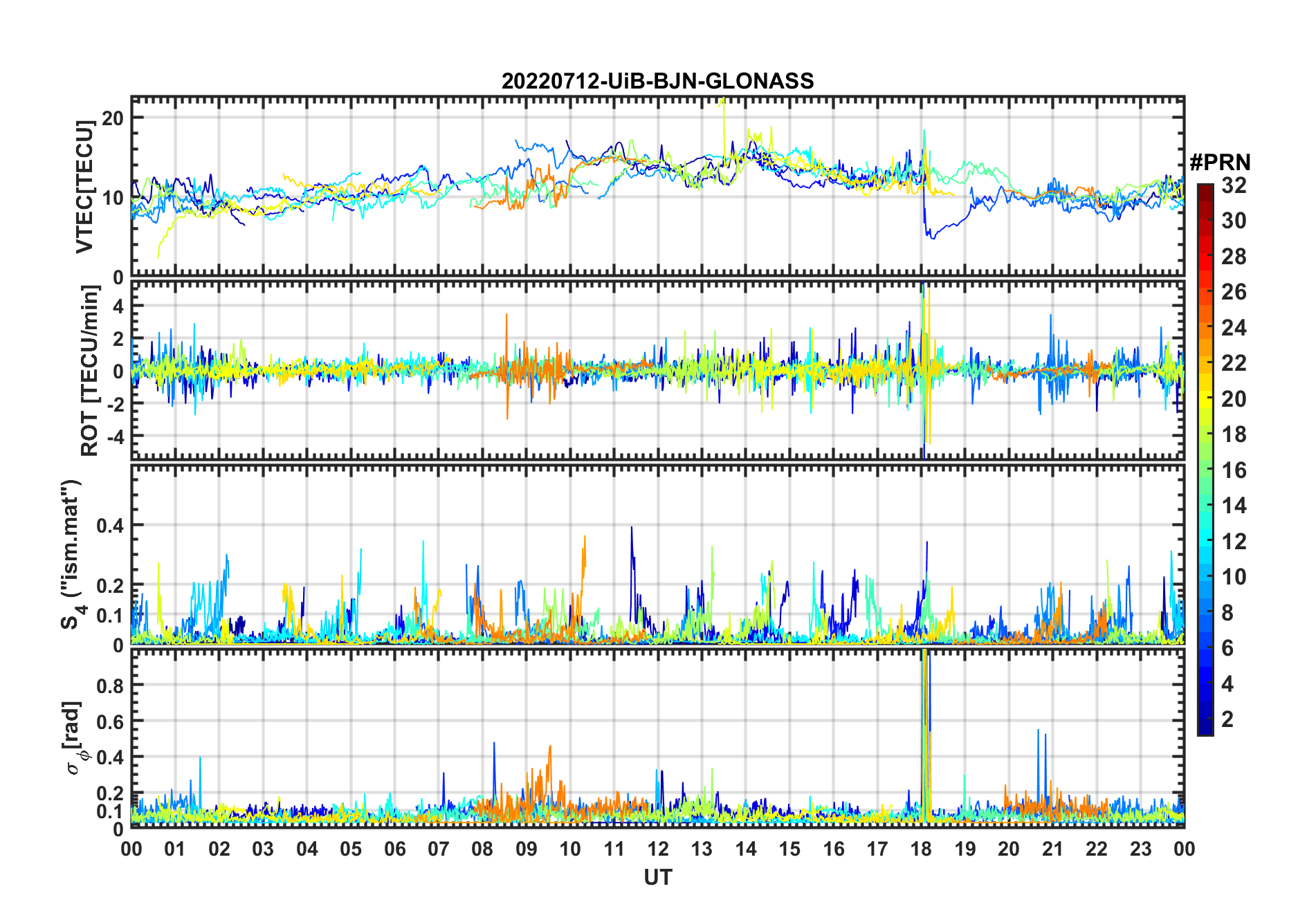The height and width of the screenshot is (920, 1316).
Task: Select UT axis hour label 05
Action: (351, 849)
